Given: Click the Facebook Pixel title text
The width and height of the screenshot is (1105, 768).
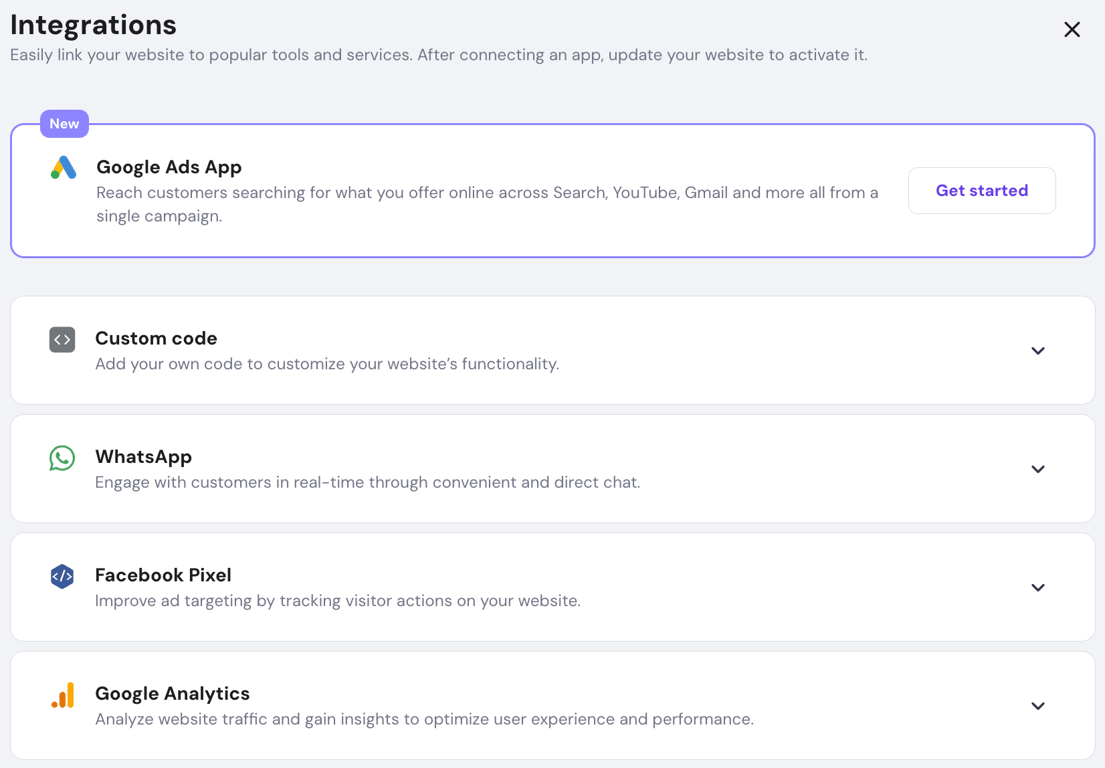Looking at the screenshot, I should click(x=163, y=575).
